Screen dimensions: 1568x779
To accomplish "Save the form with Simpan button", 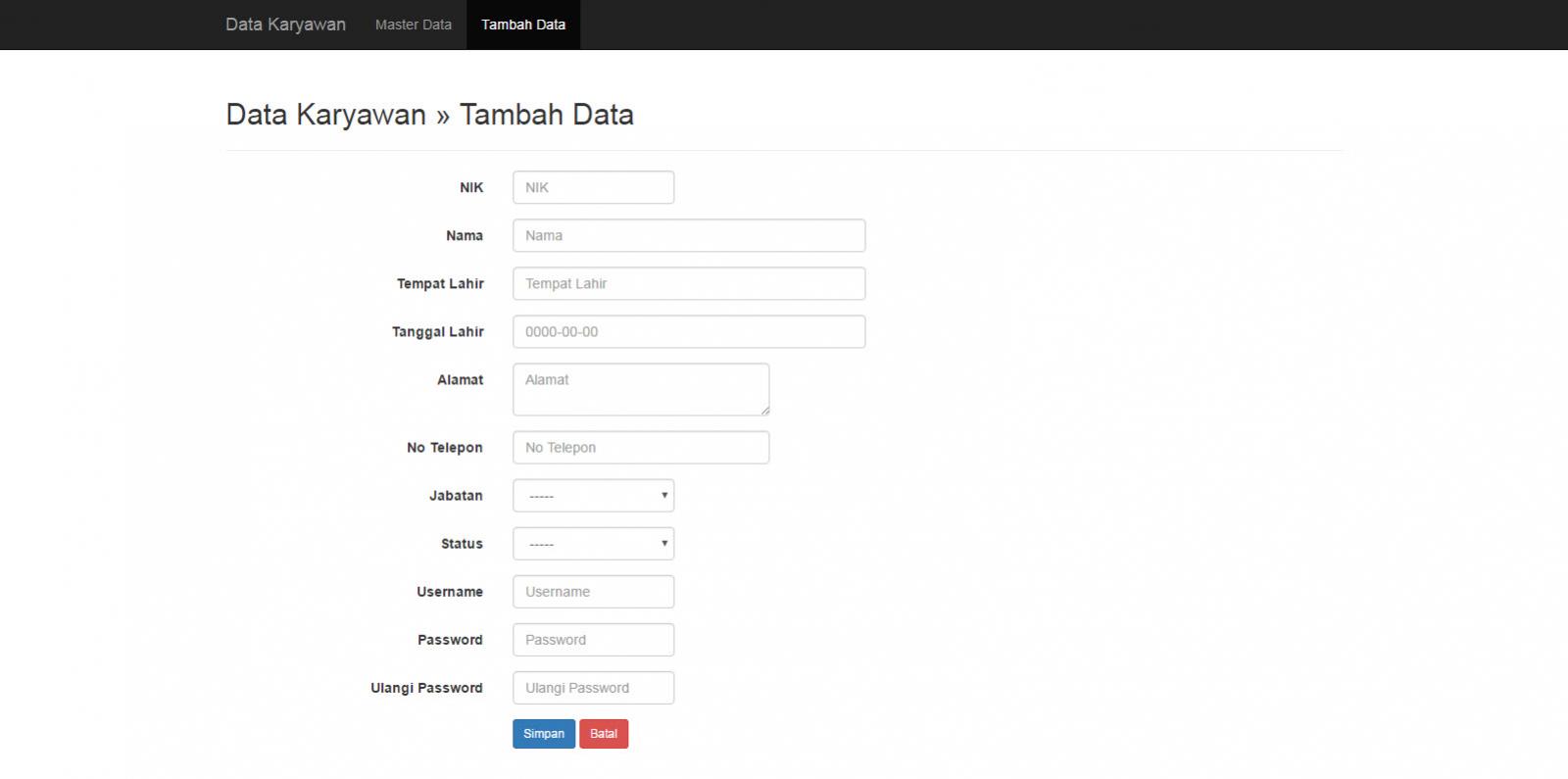I will pos(544,734).
